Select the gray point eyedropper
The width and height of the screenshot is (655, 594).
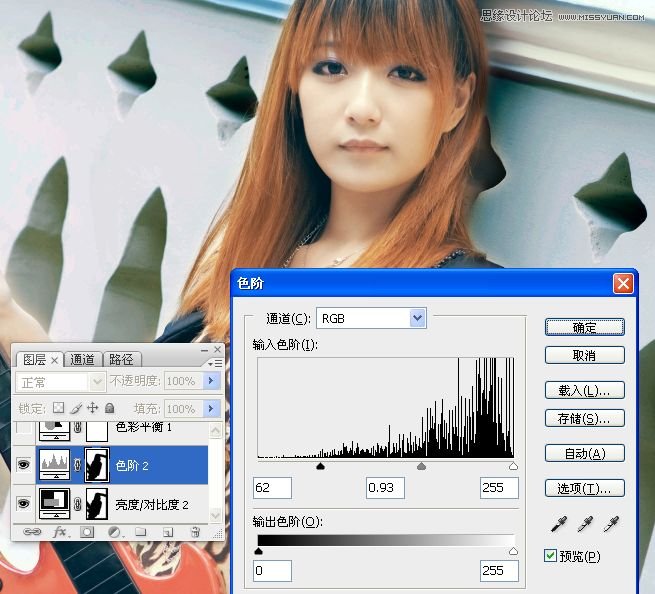[585, 523]
